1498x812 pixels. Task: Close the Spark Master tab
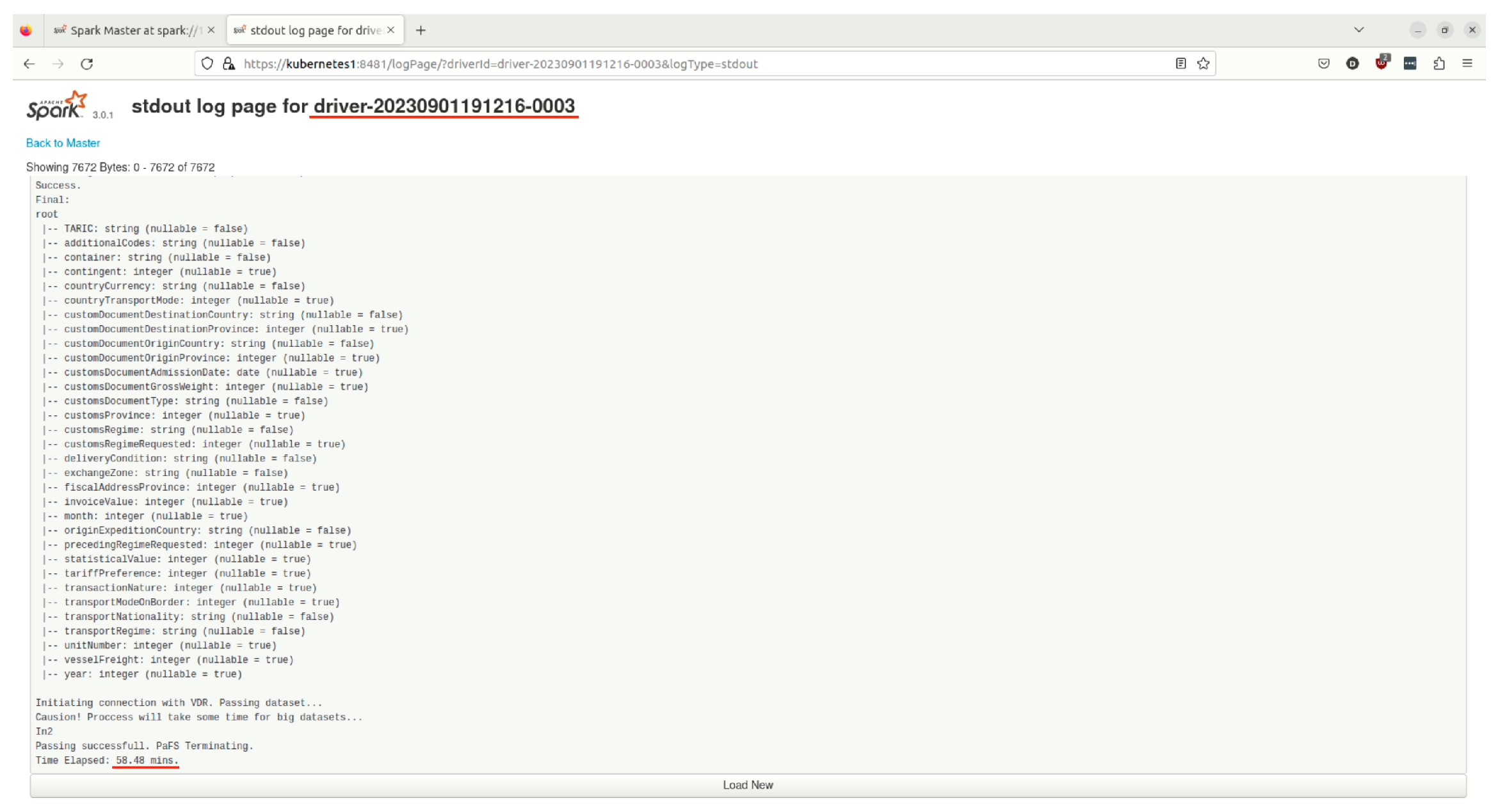(211, 31)
